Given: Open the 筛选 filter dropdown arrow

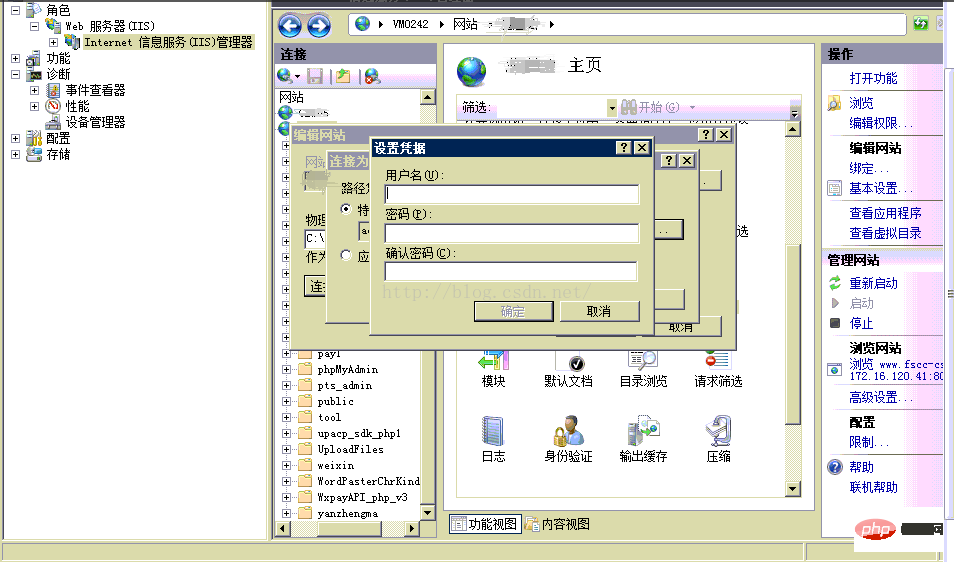Looking at the screenshot, I should pyautogui.click(x=611, y=108).
